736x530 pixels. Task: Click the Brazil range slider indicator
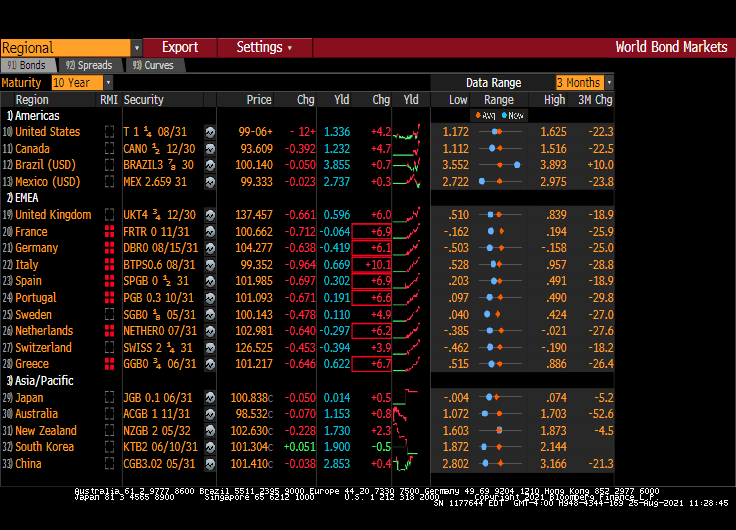(499, 165)
